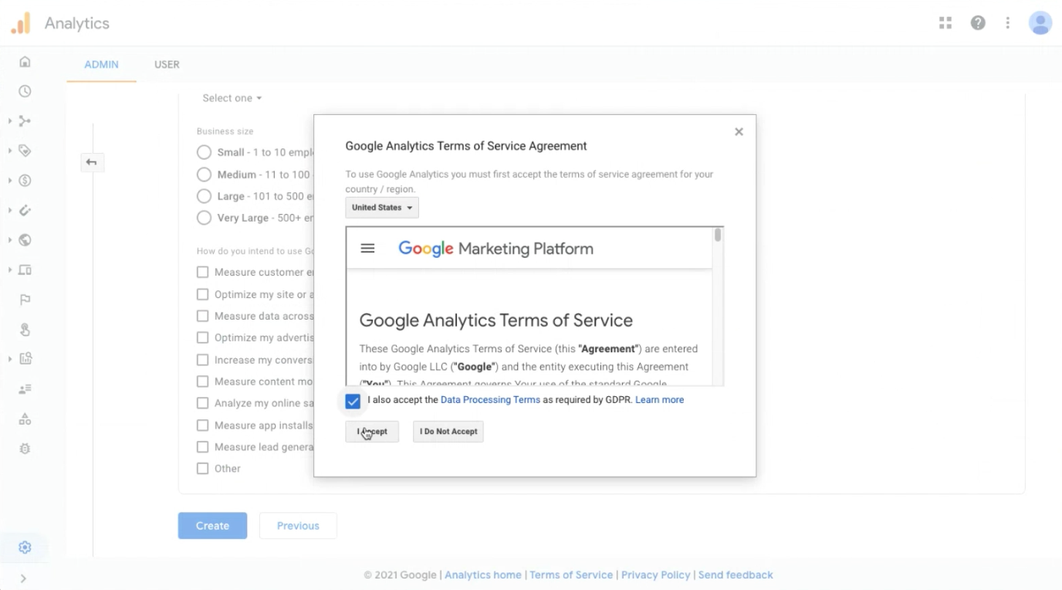Open the Help question mark icon
Viewport: 1062px width, 590px height.
pos(978,23)
